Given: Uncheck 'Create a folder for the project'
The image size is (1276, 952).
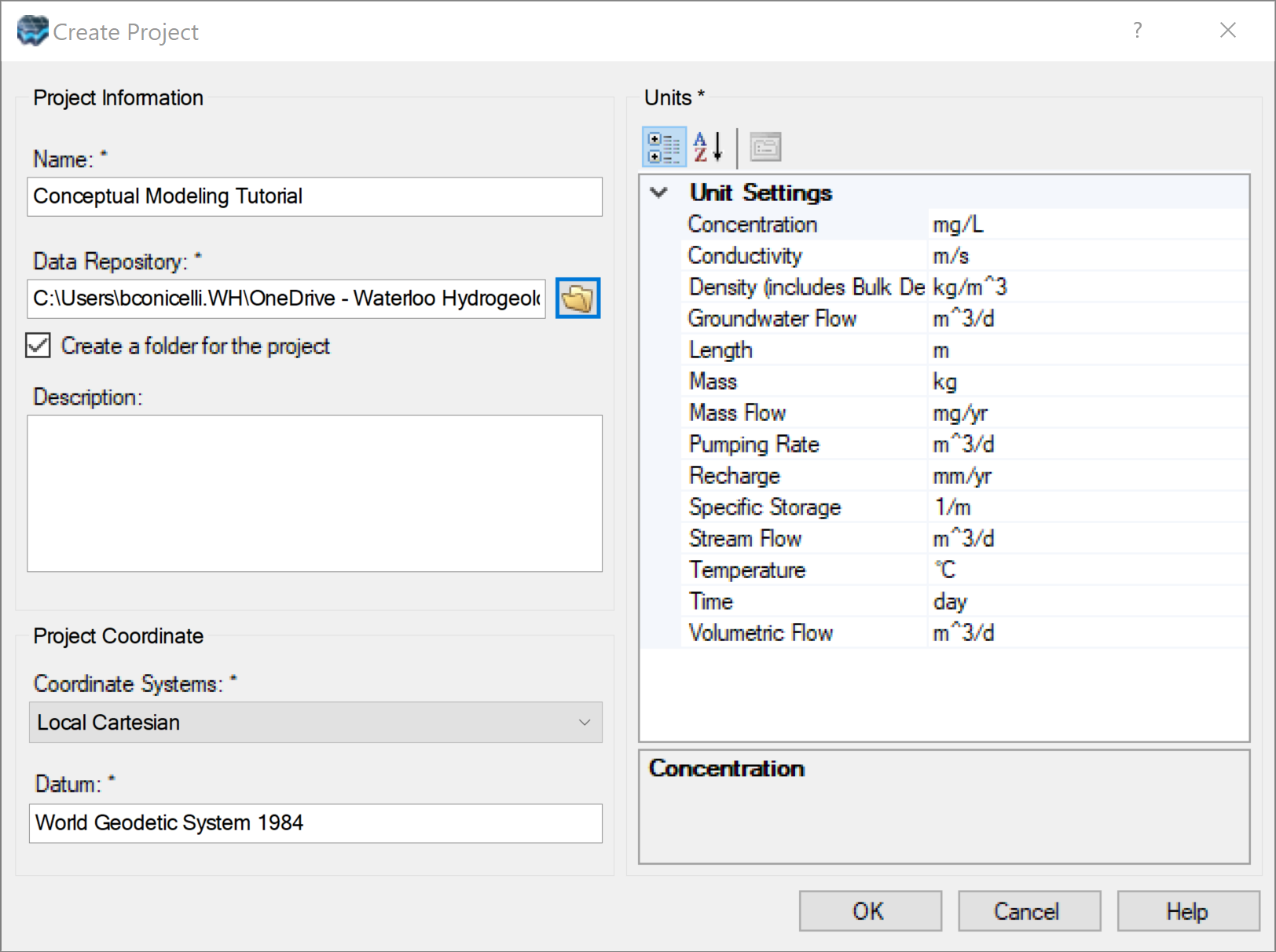Looking at the screenshot, I should click(x=37, y=346).
